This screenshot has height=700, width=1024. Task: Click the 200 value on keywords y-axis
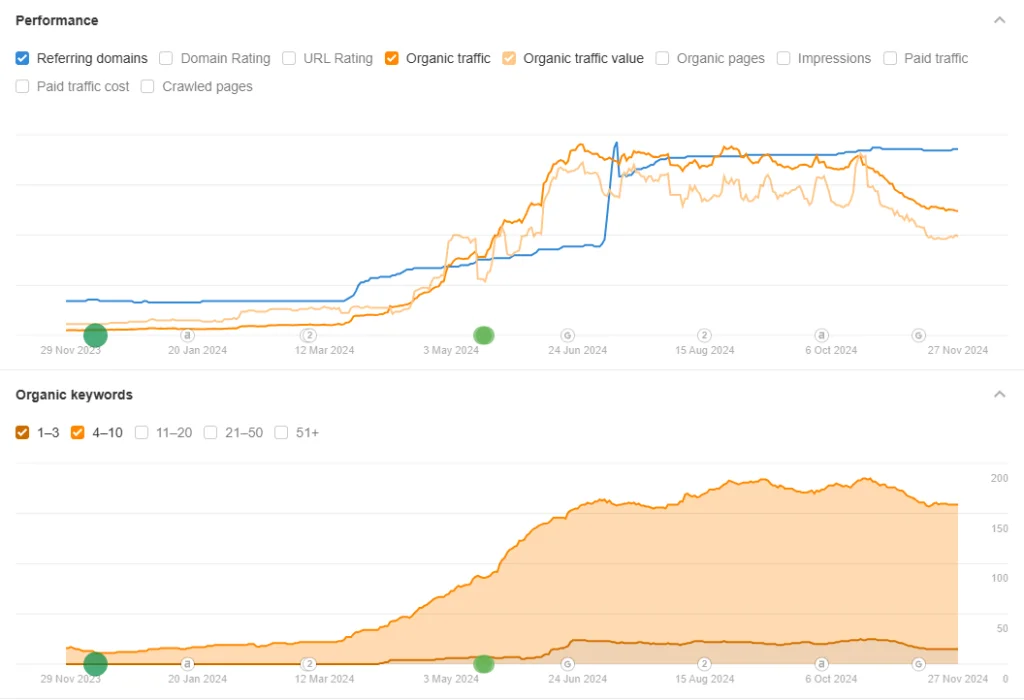(x=999, y=478)
